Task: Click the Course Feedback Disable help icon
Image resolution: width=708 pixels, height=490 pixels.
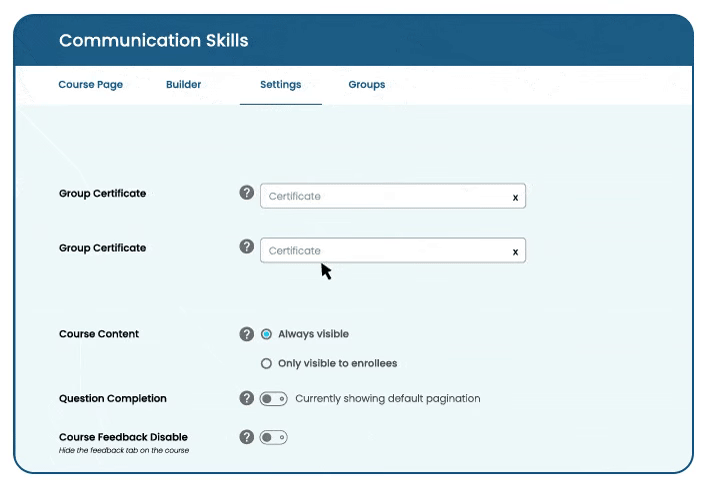Action: [247, 437]
